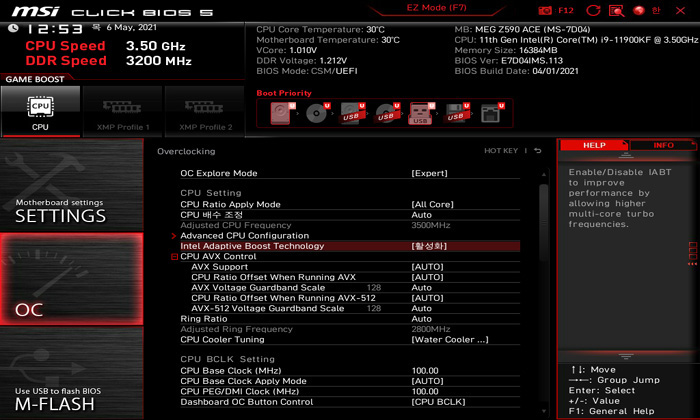The image size is (700, 420).
Task: Select the optical disc boot device icon
Action: 318,113
